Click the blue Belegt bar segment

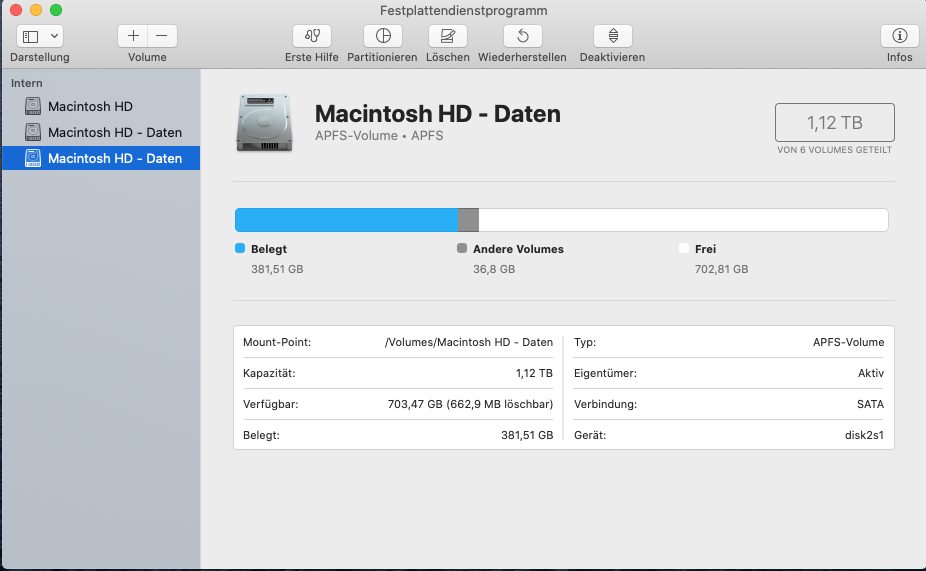tap(345, 220)
